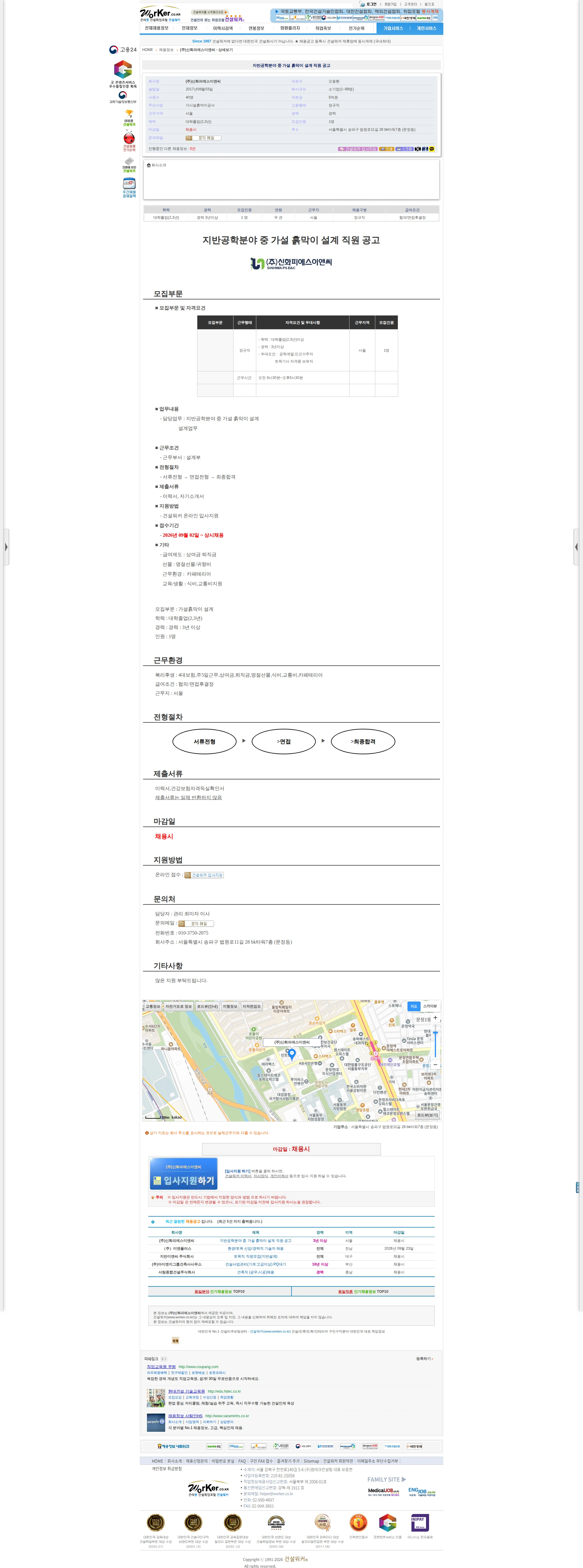
Task: Open 문의 메일 in the company info table
Action: point(203,137)
